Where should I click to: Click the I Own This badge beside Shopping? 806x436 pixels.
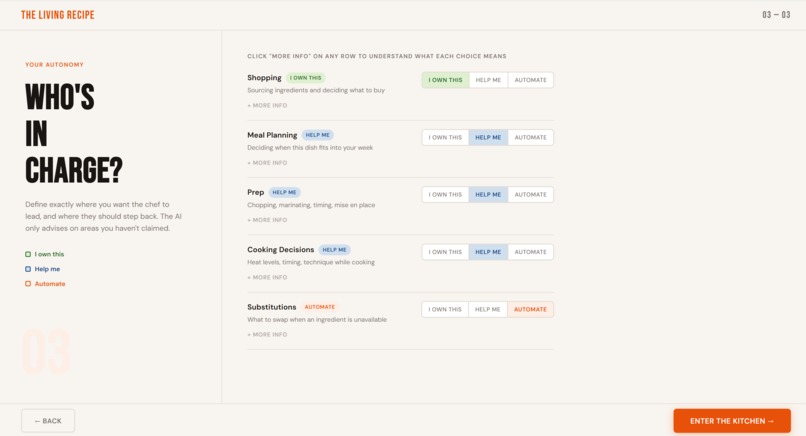tap(305, 78)
